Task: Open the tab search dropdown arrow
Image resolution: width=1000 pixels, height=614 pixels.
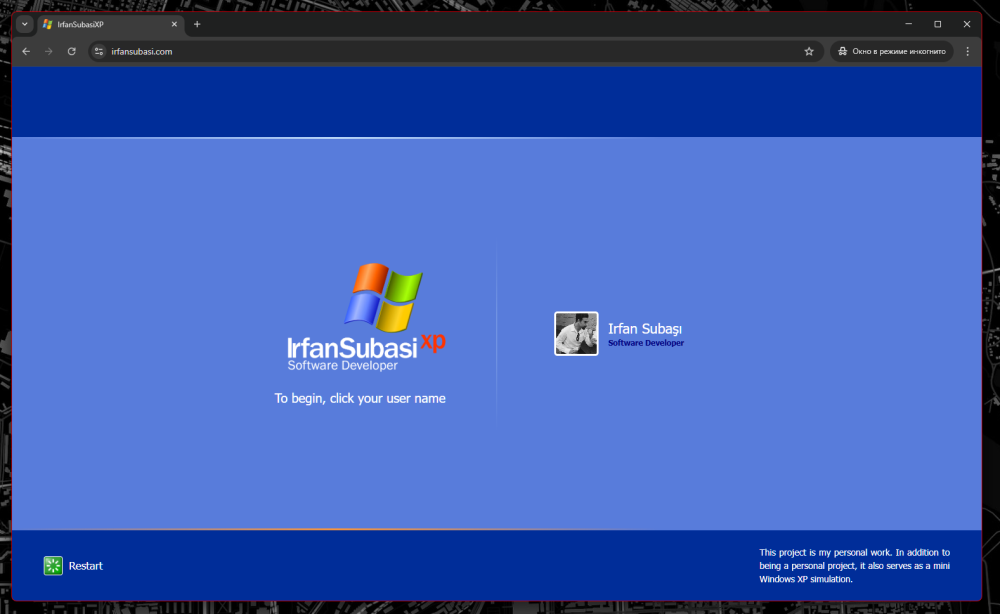Action: pos(25,24)
